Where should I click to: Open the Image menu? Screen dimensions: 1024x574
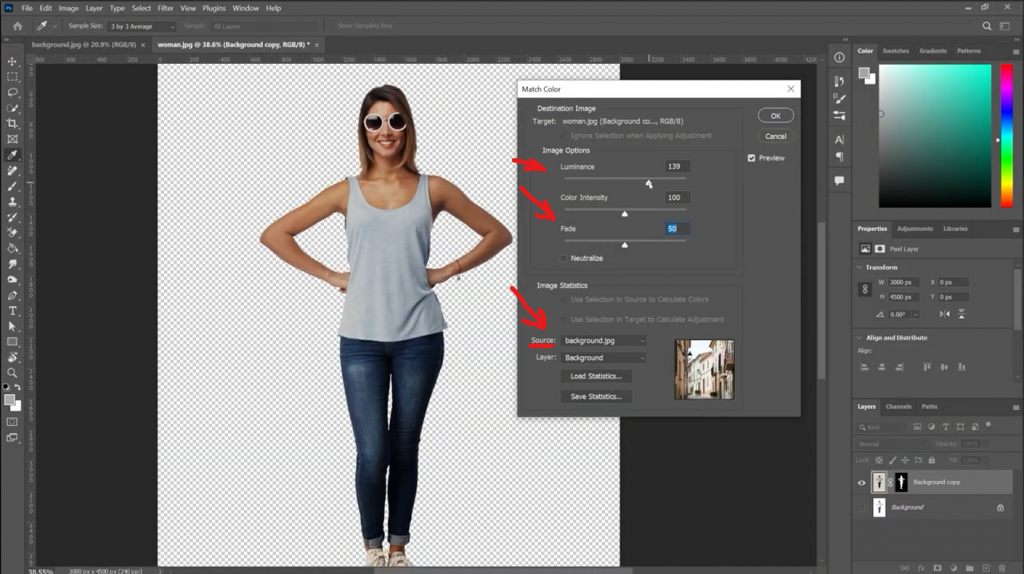pyautogui.click(x=69, y=8)
